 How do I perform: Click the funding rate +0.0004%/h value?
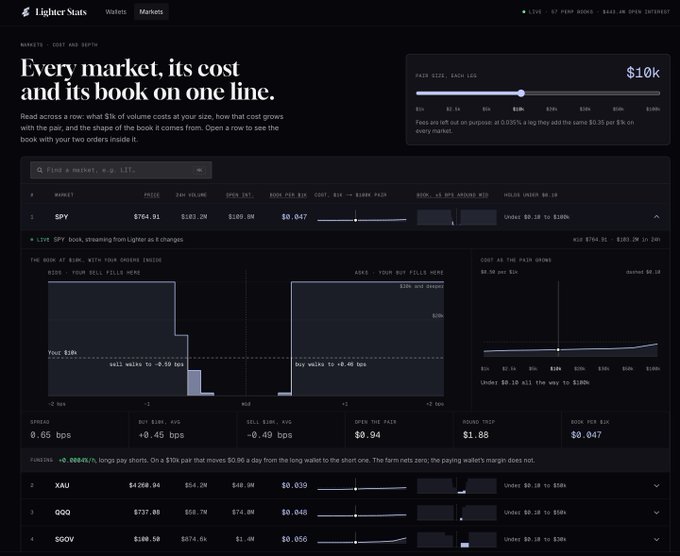point(77,460)
